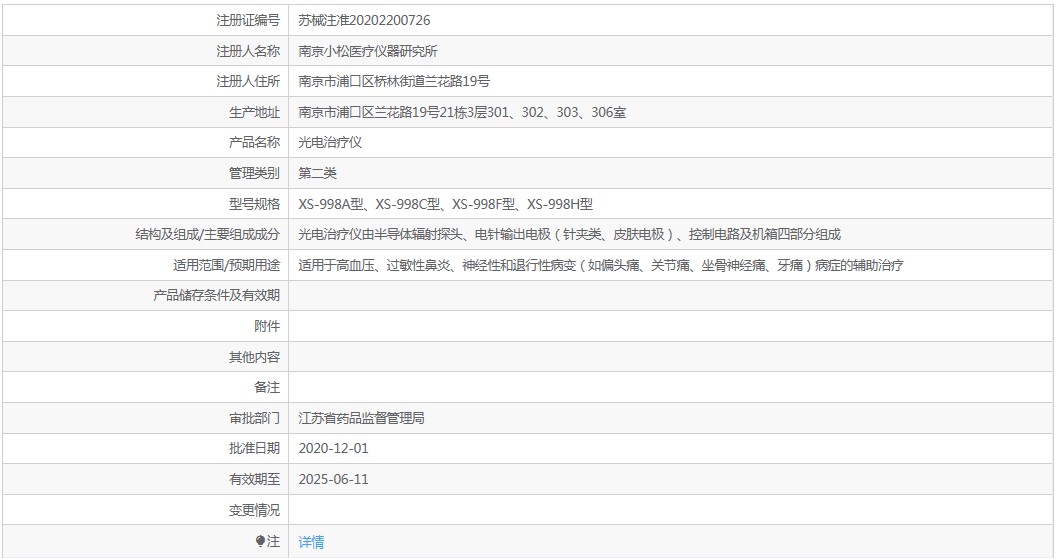
Task: Select the product name 光电治疗仪
Action: 330,142
